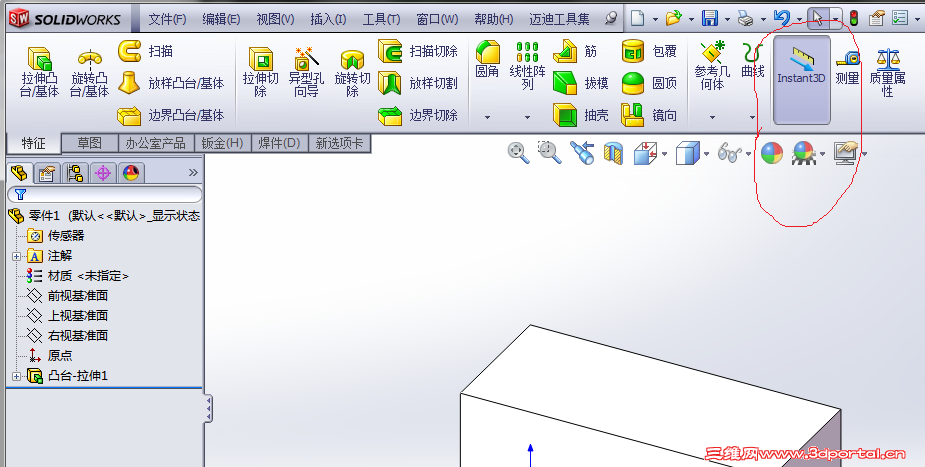Click the Print icon

pos(746,18)
